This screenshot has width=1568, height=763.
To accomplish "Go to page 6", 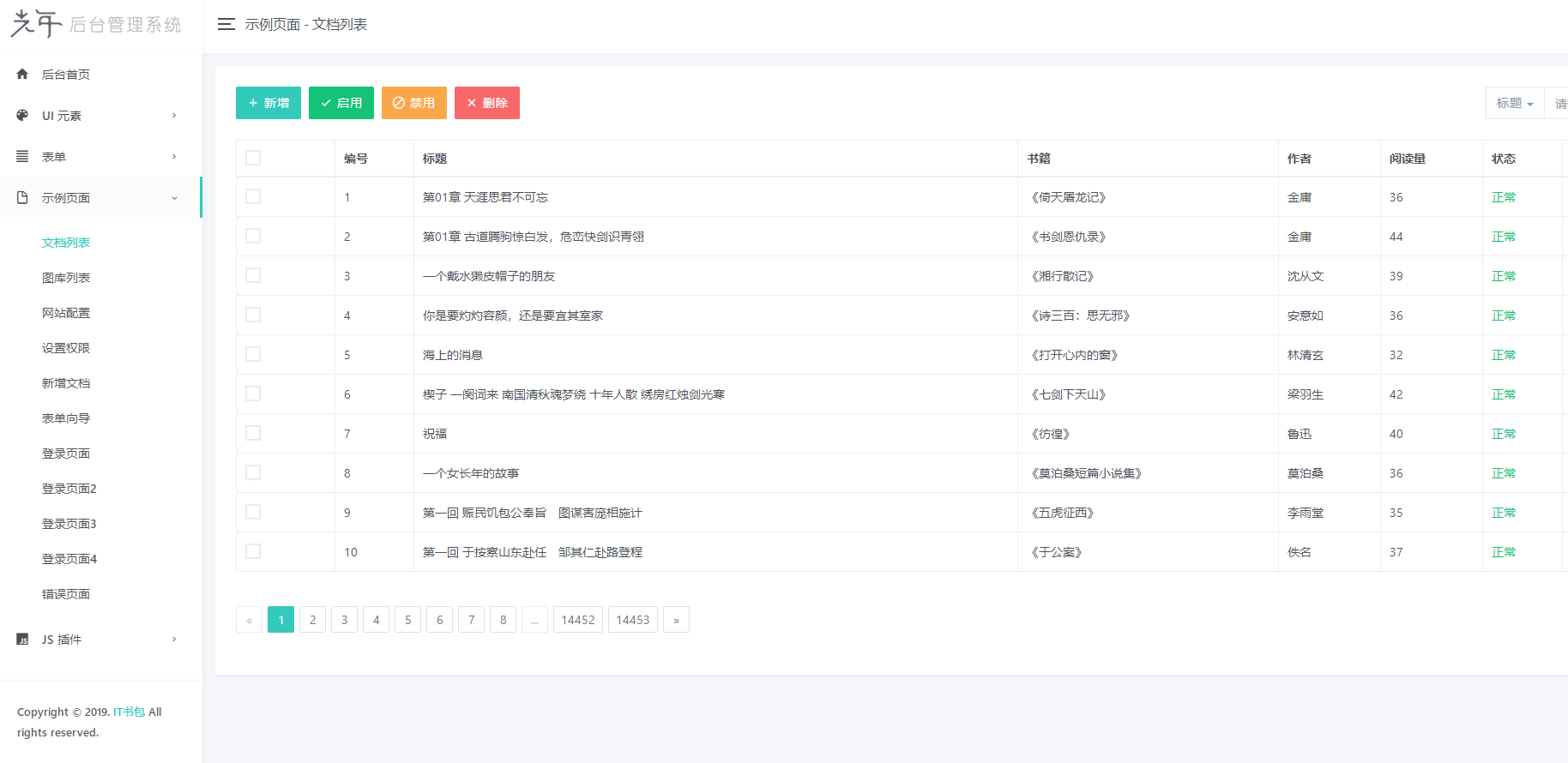I will pos(440,620).
